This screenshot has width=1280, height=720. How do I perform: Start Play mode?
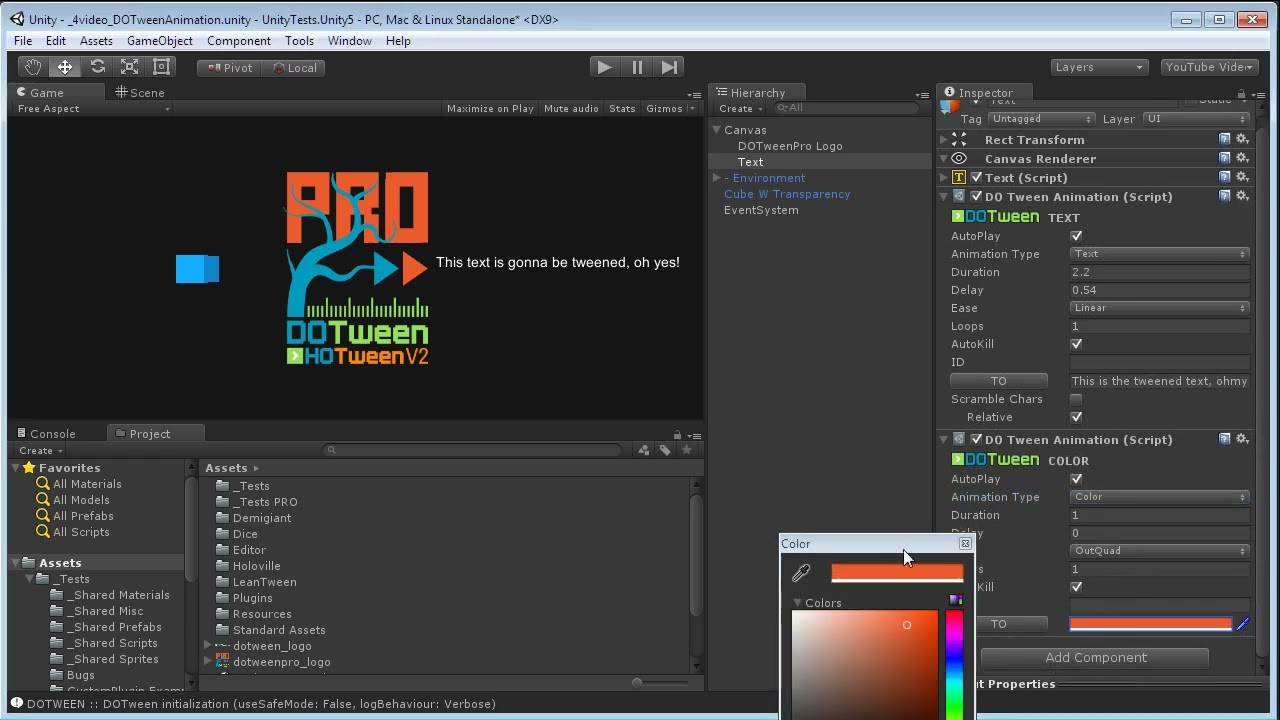(604, 67)
